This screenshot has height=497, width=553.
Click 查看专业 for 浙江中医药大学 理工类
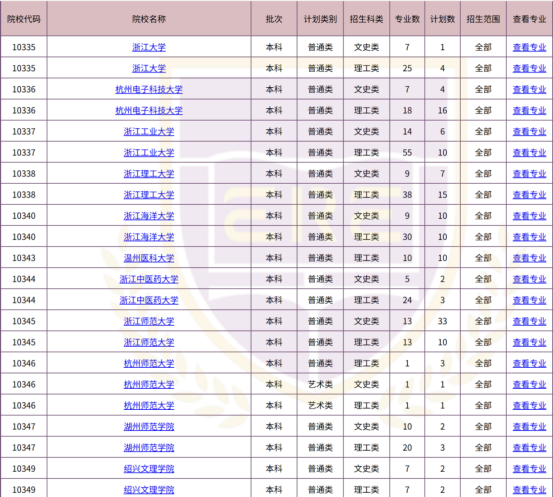tap(529, 300)
